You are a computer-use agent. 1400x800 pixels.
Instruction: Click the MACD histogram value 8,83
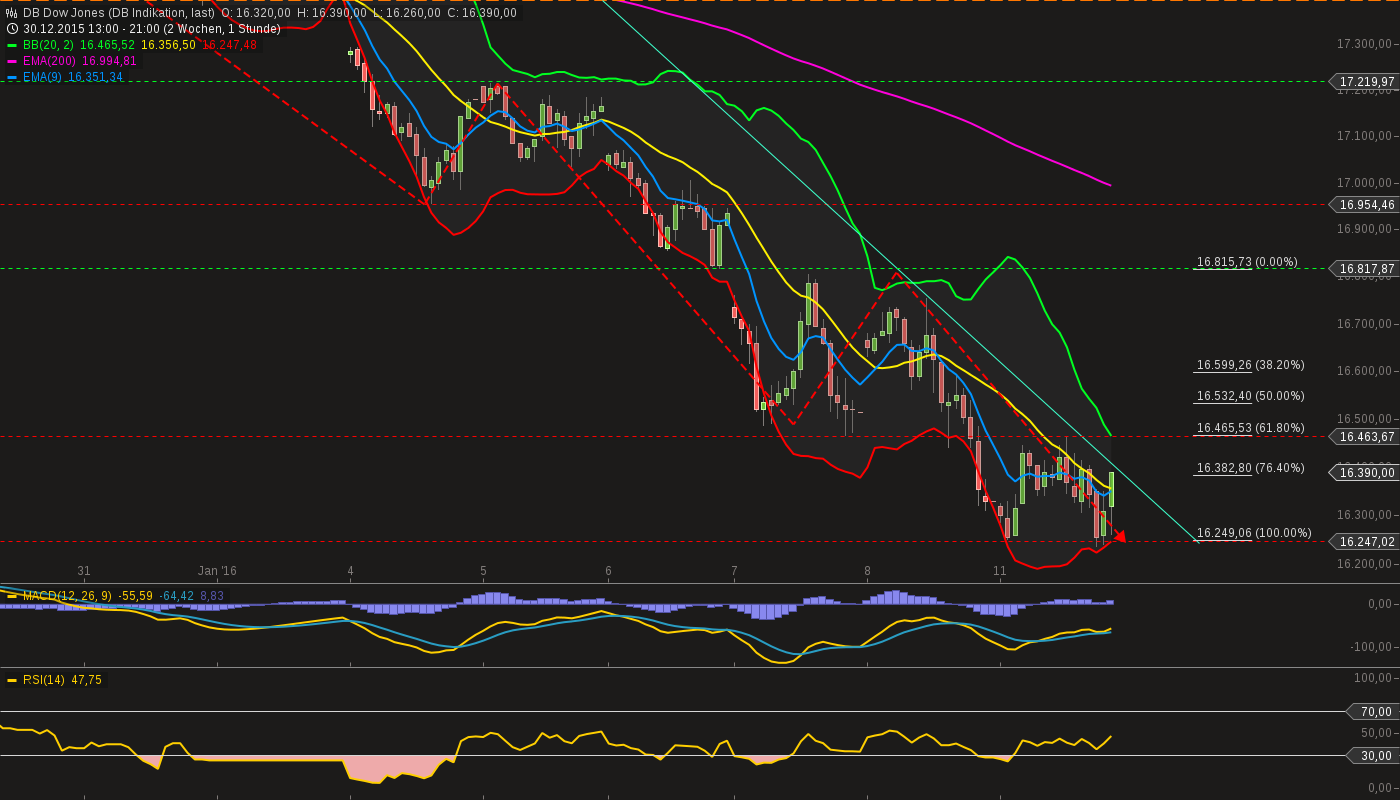click(213, 596)
